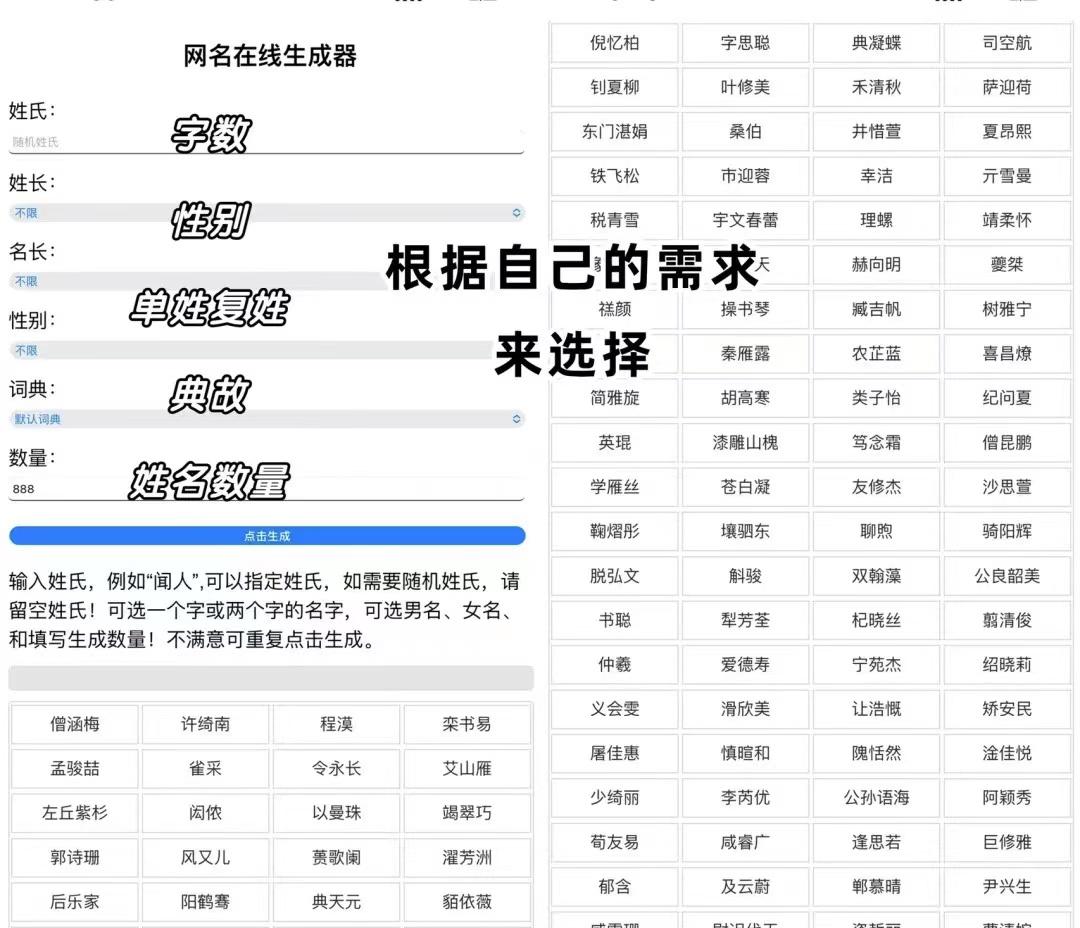Select the name 靖柔怀
Viewport: 1080px width, 928px height.
point(1007,220)
